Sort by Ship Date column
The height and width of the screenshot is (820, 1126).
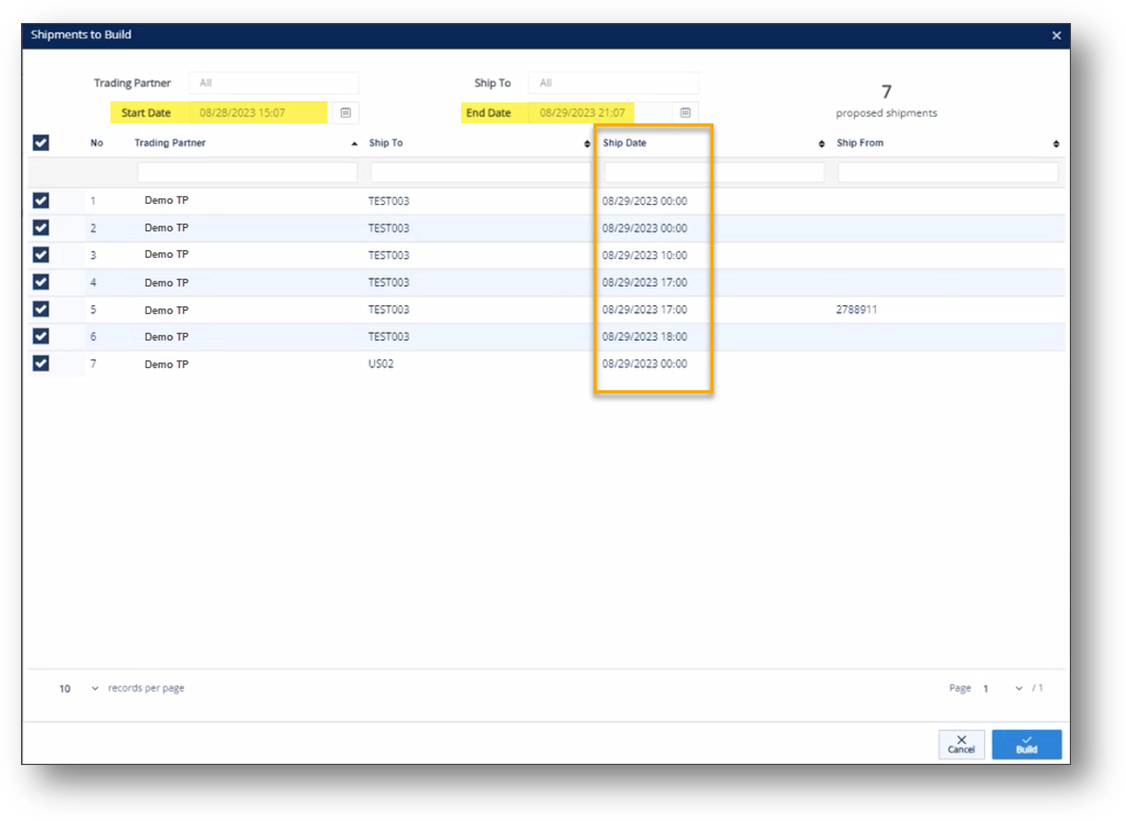pos(821,144)
